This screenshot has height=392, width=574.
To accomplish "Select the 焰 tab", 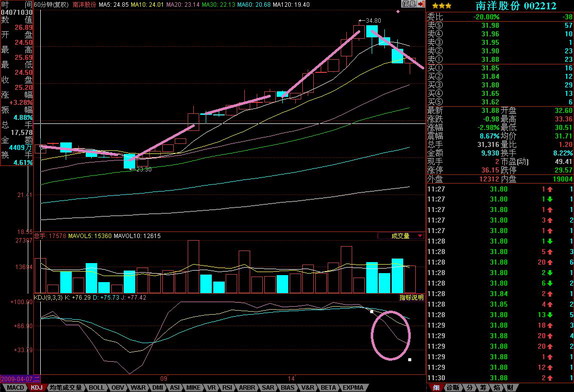I will point(497,387).
